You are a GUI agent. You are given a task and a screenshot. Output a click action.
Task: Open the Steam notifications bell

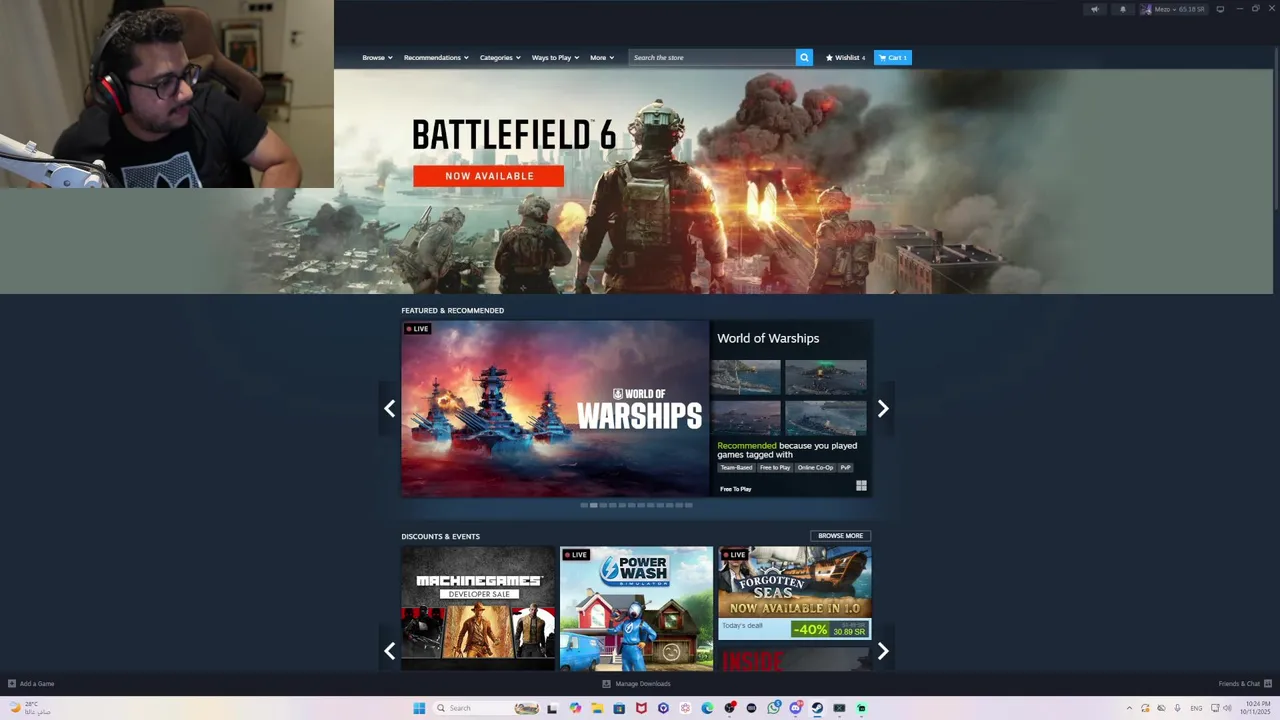click(x=1123, y=9)
